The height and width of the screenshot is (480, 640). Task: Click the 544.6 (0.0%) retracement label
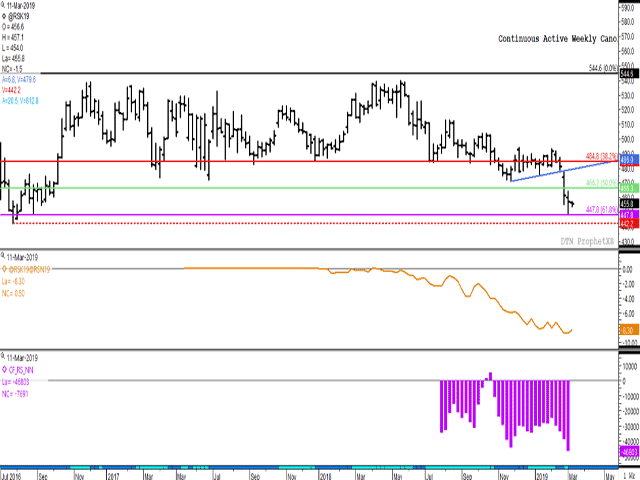pyautogui.click(x=603, y=68)
